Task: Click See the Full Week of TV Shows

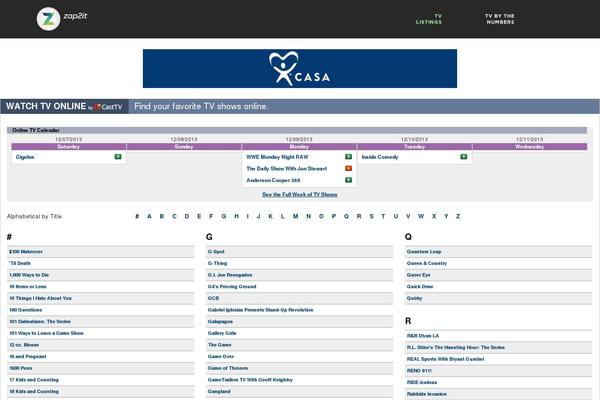Action: (299, 195)
